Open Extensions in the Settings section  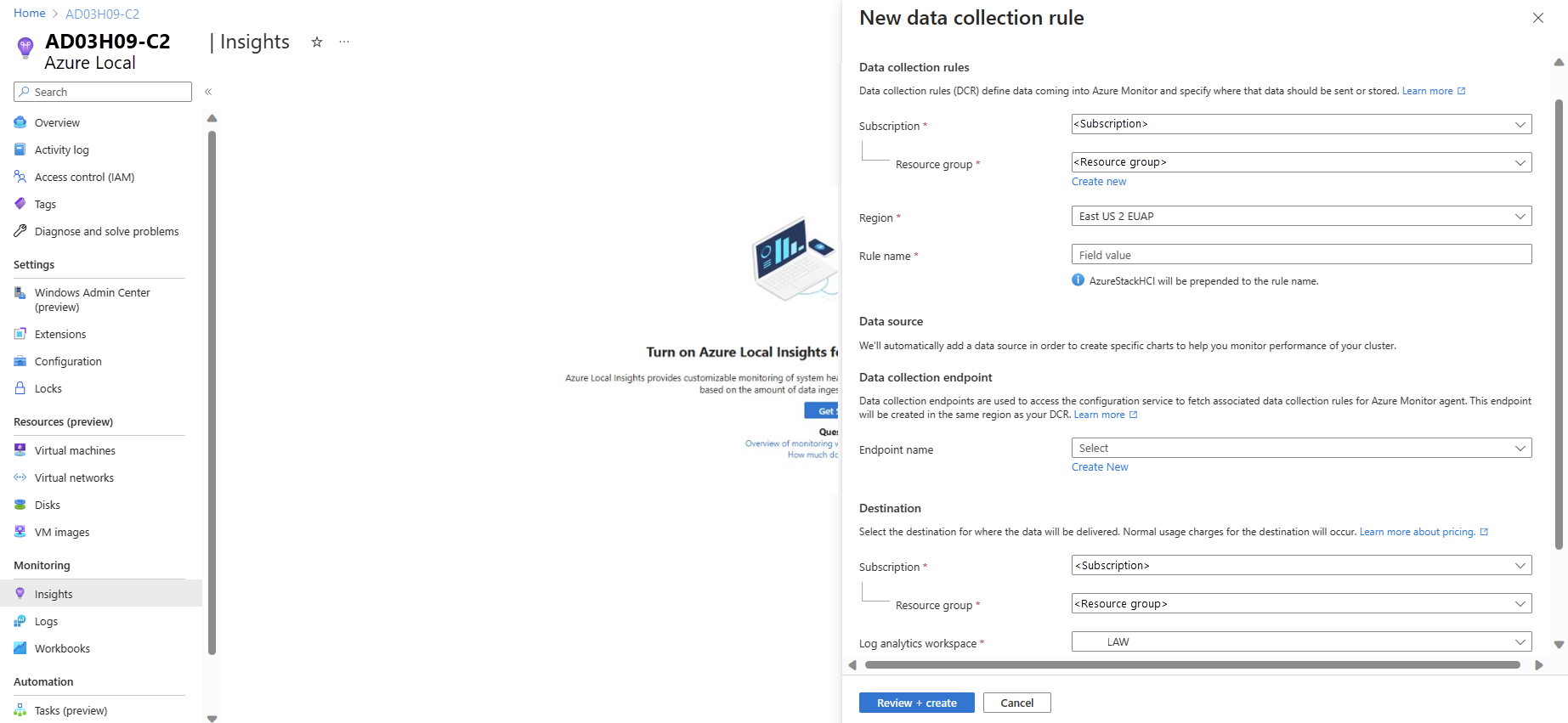coord(60,334)
